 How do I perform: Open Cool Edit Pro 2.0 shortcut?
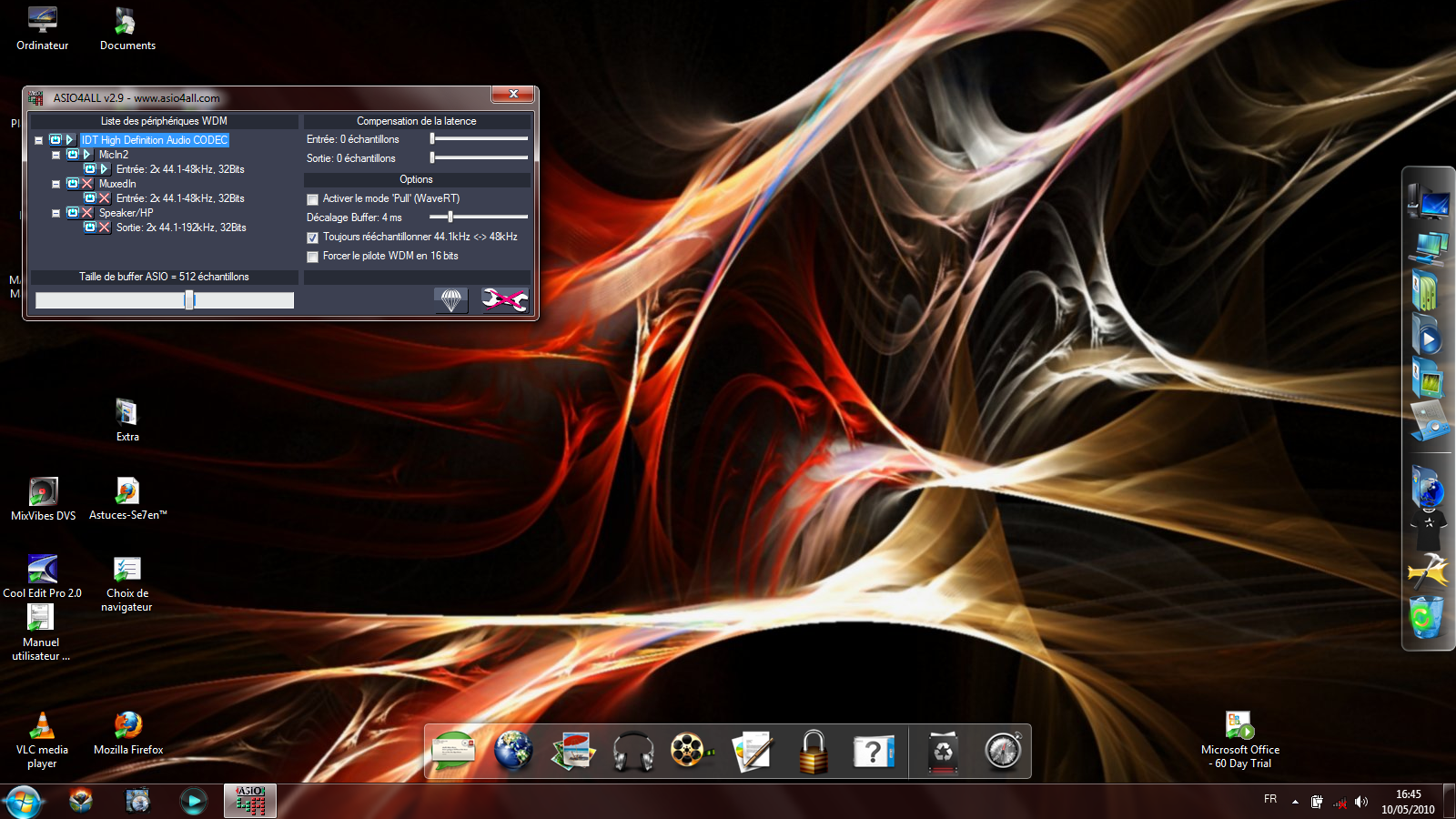coord(42,570)
